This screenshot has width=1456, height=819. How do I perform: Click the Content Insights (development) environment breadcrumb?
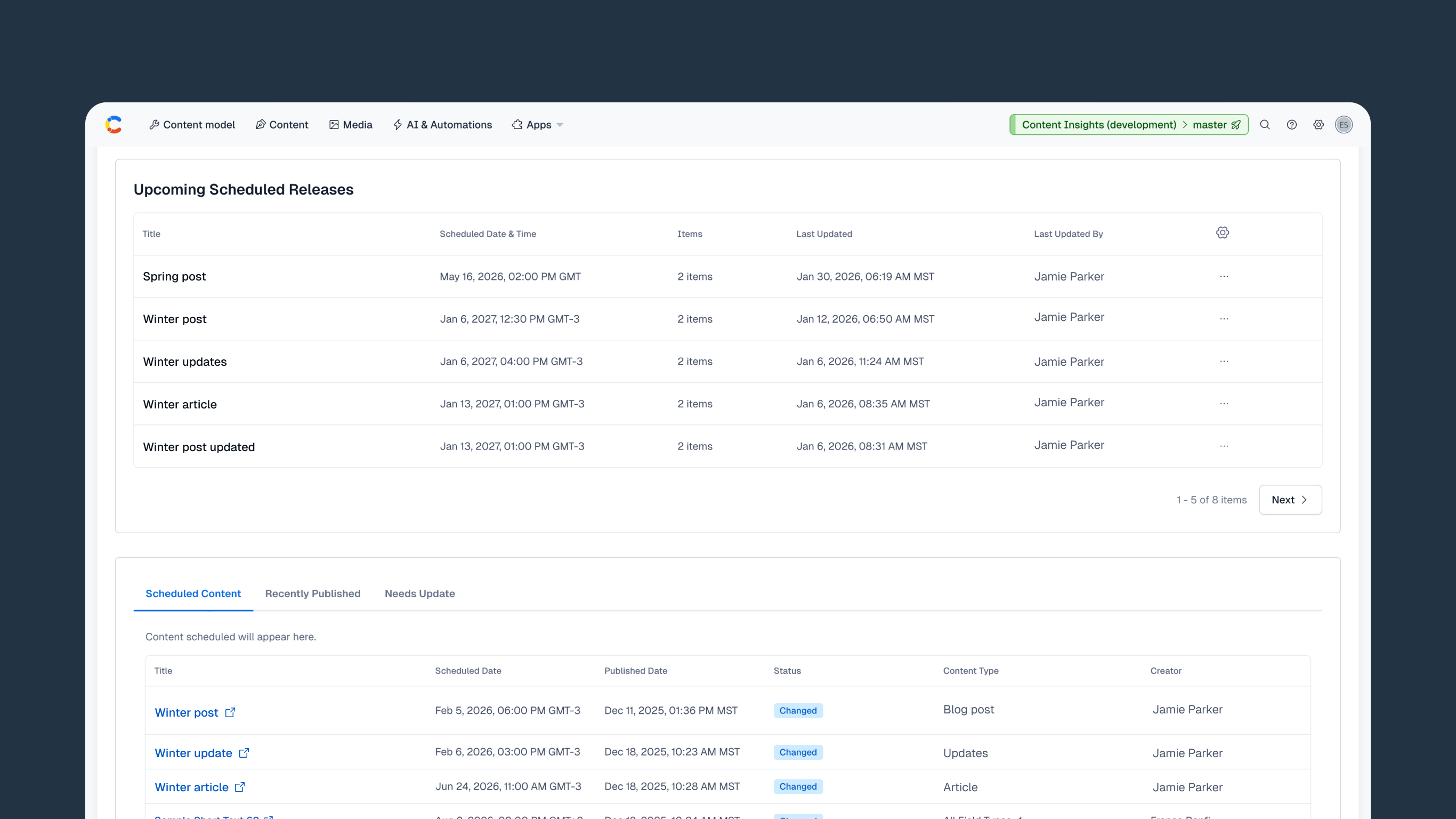(x=1099, y=124)
